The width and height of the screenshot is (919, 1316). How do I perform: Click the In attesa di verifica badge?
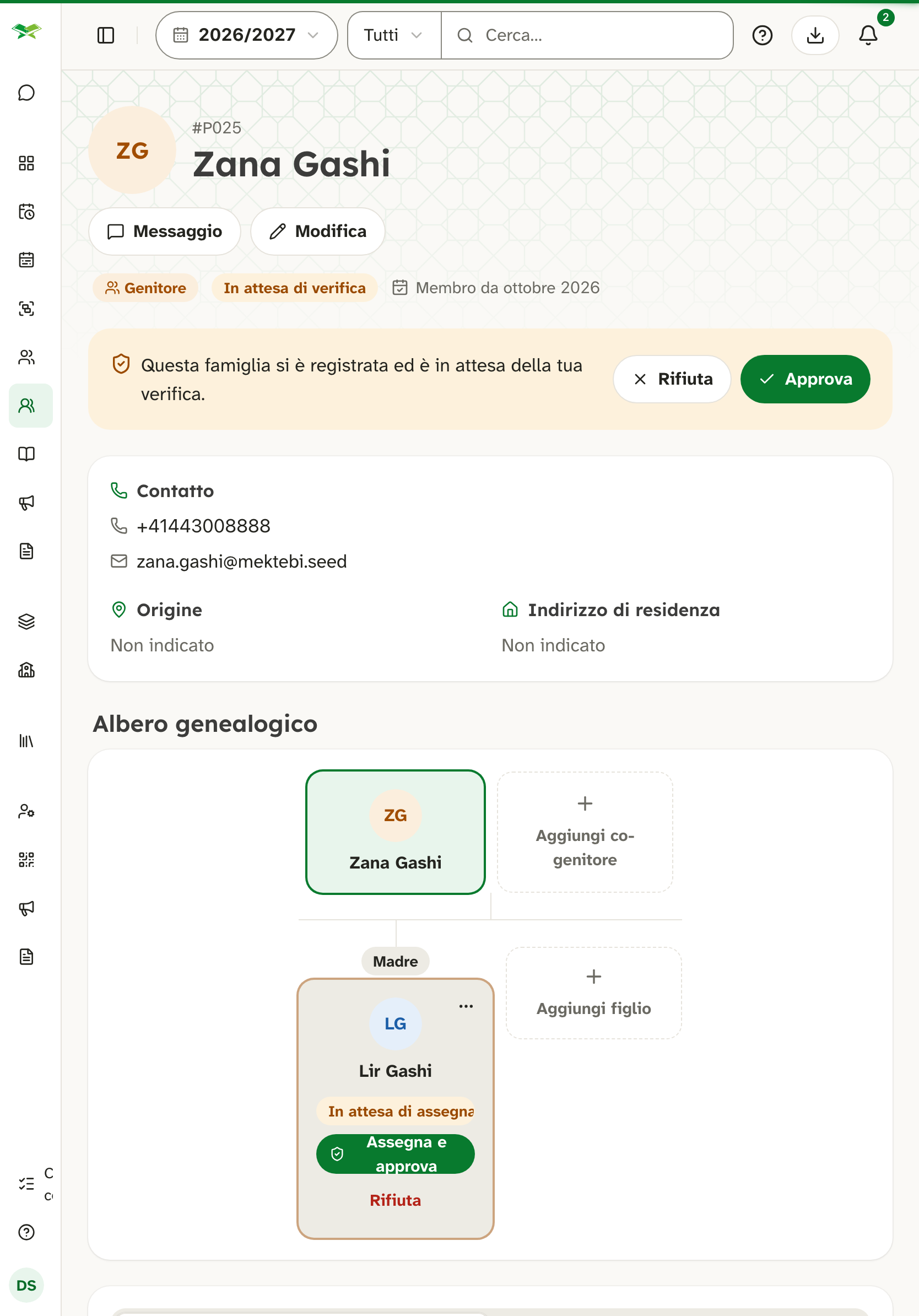[x=295, y=288]
